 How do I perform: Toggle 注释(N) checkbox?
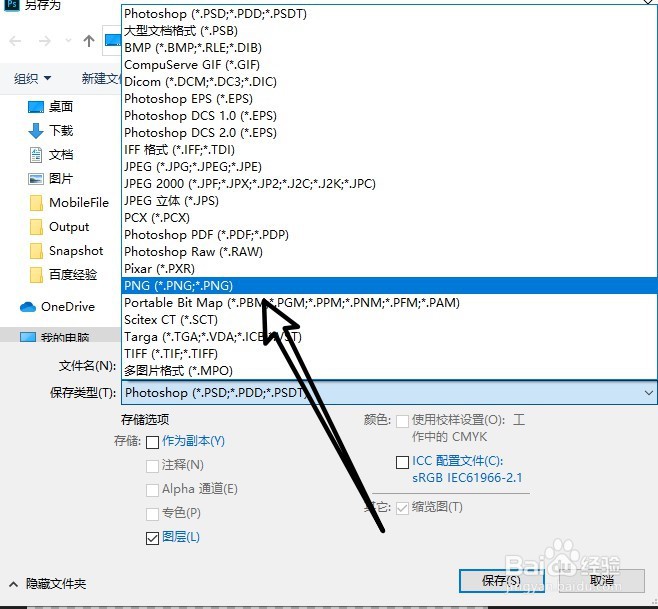click(x=152, y=466)
